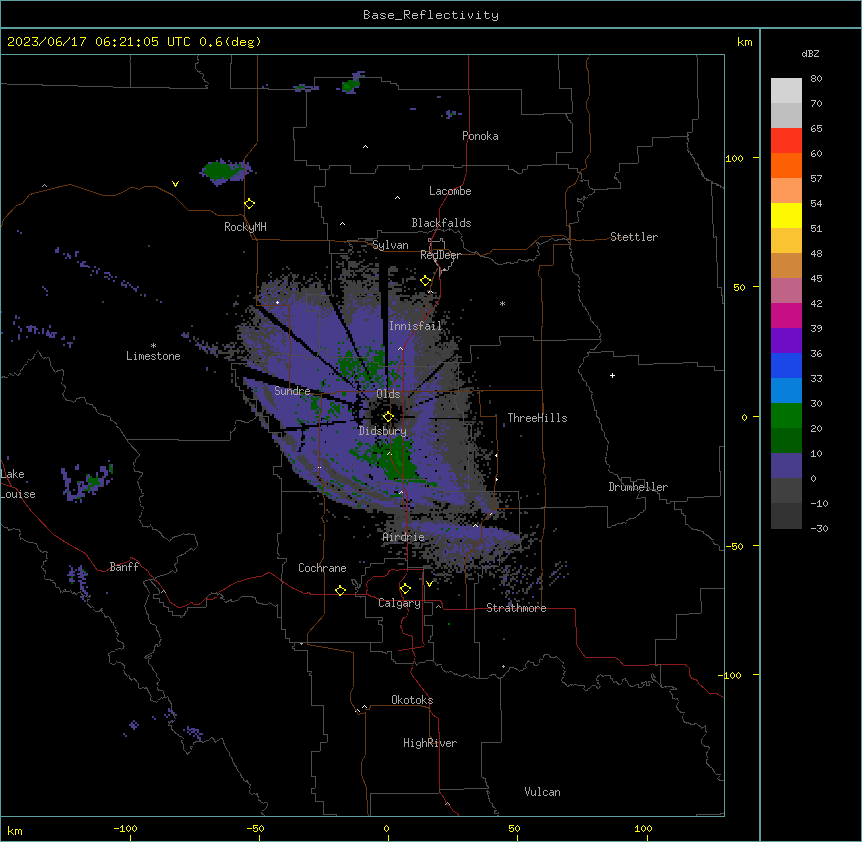
Task: Click the Olds label
Action: (x=388, y=394)
